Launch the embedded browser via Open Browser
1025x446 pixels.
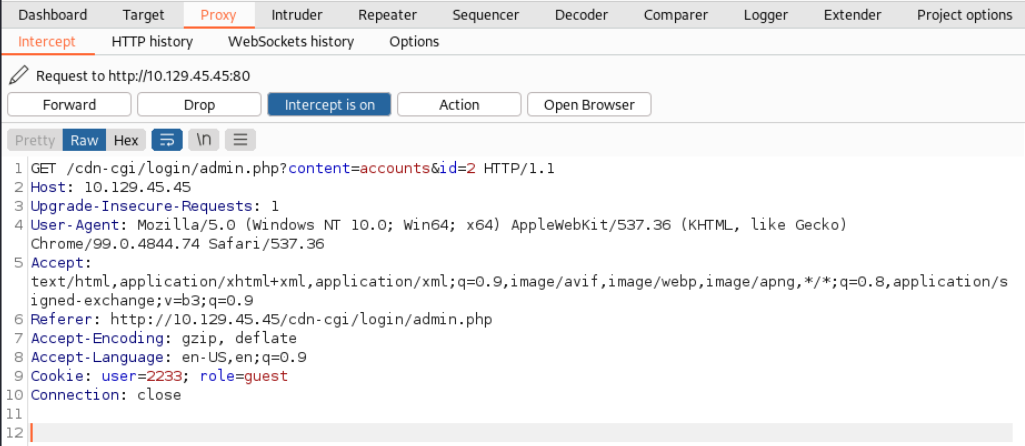pyautogui.click(x=589, y=105)
